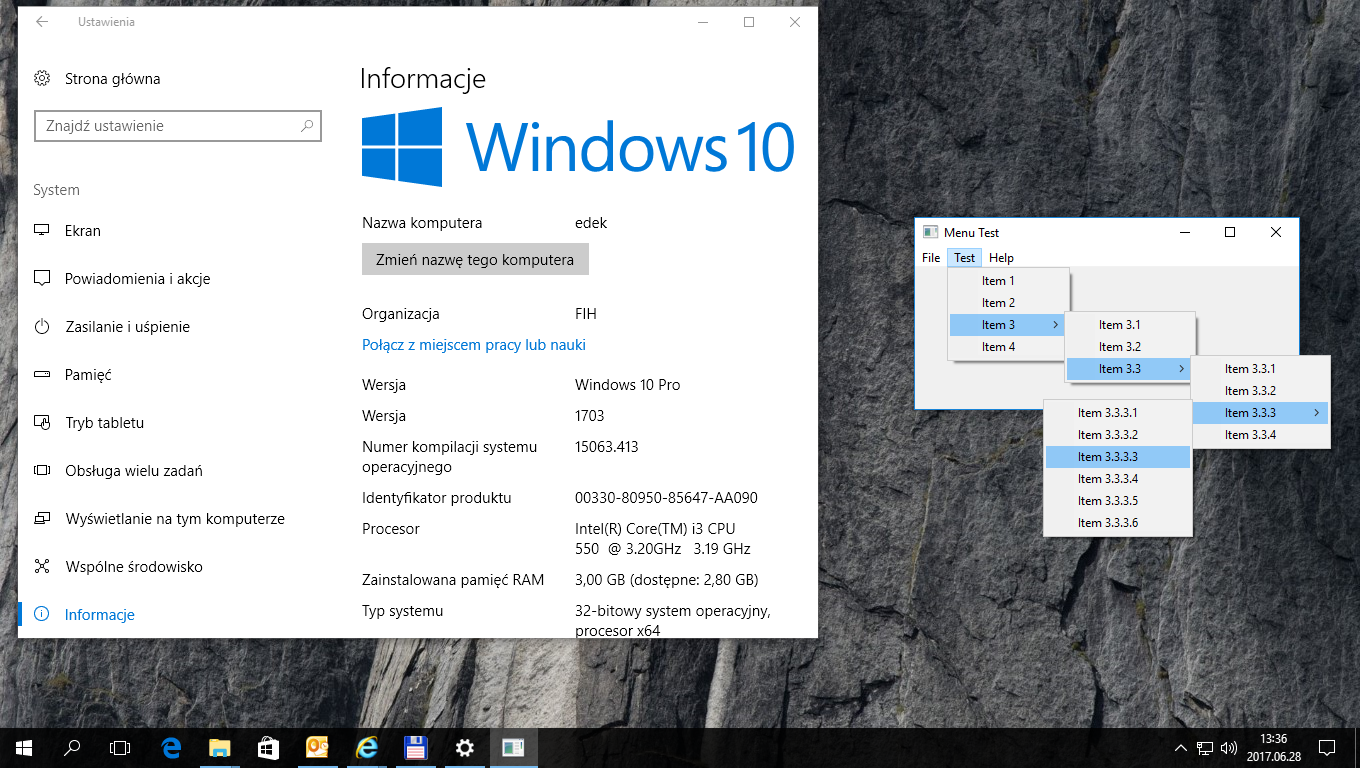This screenshot has width=1360, height=768.
Task: Click the Pamięć storage icon
Action: tap(42, 374)
